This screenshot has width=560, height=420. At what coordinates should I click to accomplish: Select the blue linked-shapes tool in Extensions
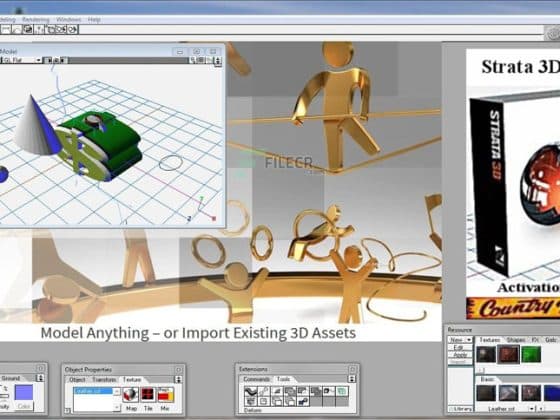pos(303,401)
